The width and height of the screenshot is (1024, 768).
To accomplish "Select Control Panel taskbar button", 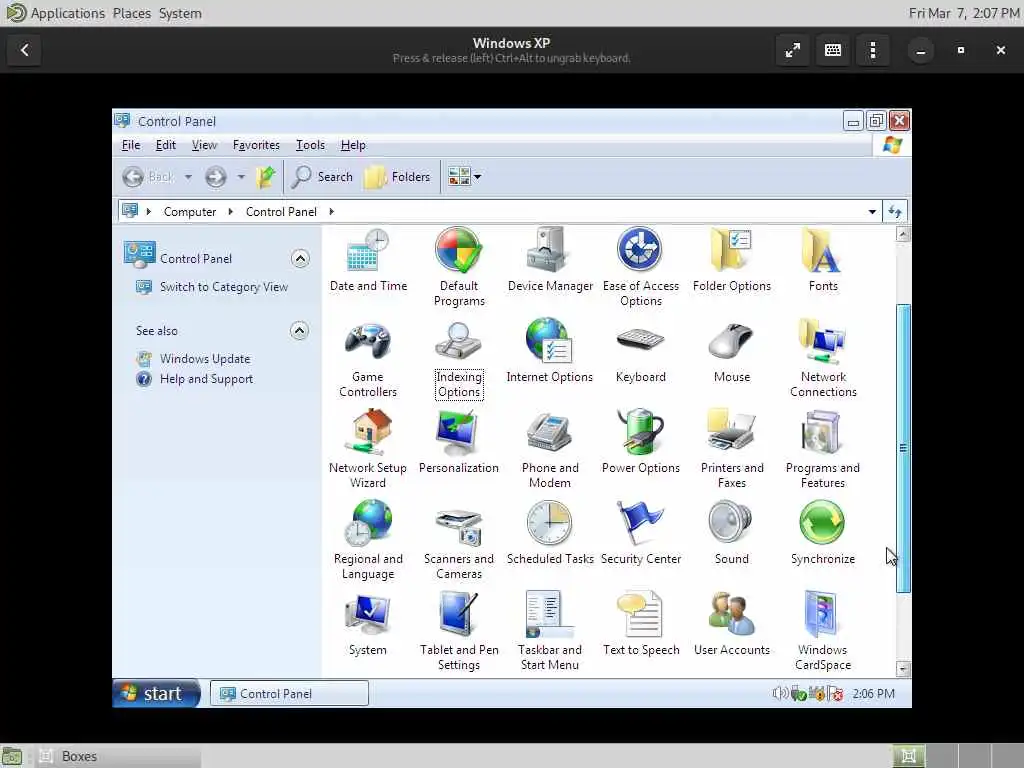I will click(289, 694).
